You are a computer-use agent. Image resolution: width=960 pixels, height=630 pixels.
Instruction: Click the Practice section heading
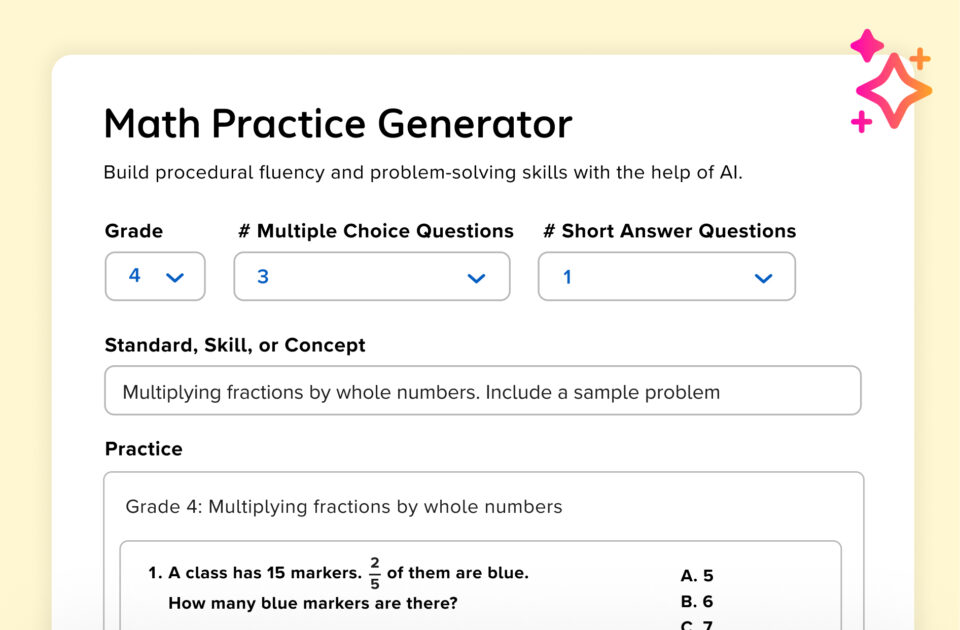[x=143, y=449]
